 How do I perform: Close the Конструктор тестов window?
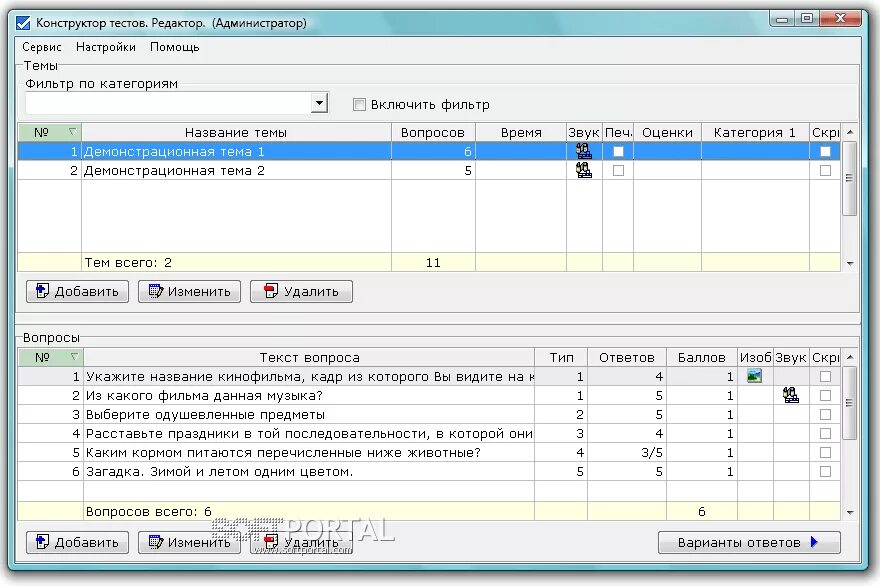pyautogui.click(x=840, y=19)
